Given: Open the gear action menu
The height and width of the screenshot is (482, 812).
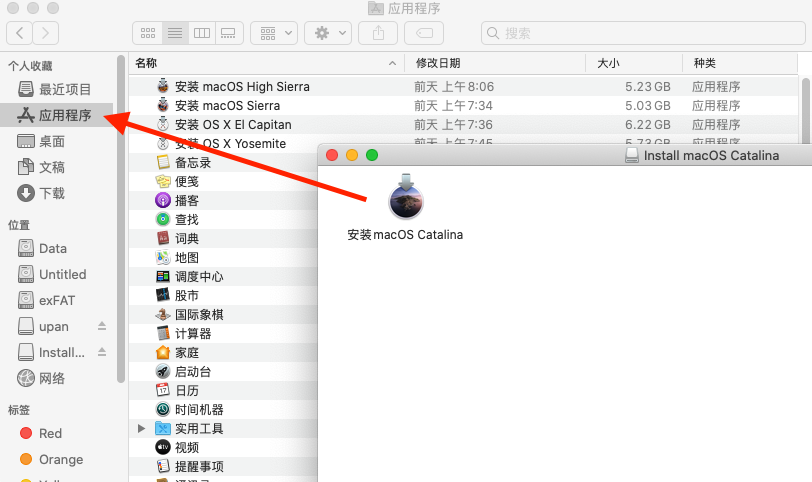Looking at the screenshot, I should [x=328, y=33].
